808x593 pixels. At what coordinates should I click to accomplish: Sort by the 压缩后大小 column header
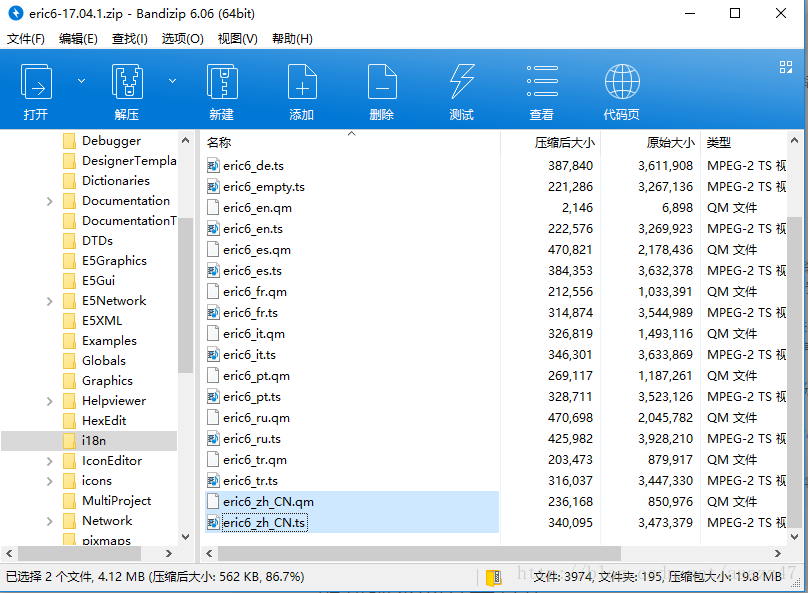coord(564,143)
